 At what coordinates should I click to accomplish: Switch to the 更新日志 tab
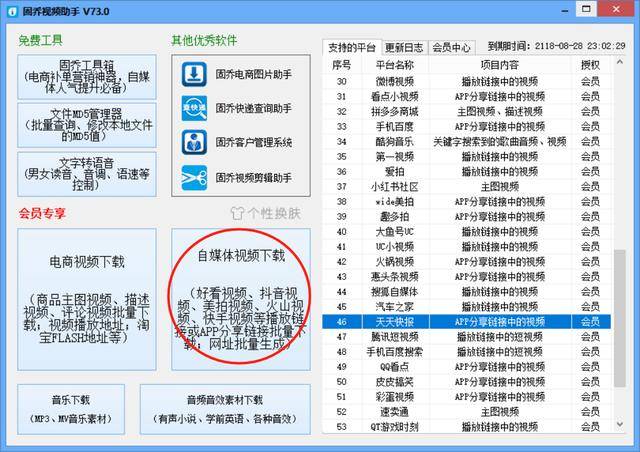click(x=404, y=48)
